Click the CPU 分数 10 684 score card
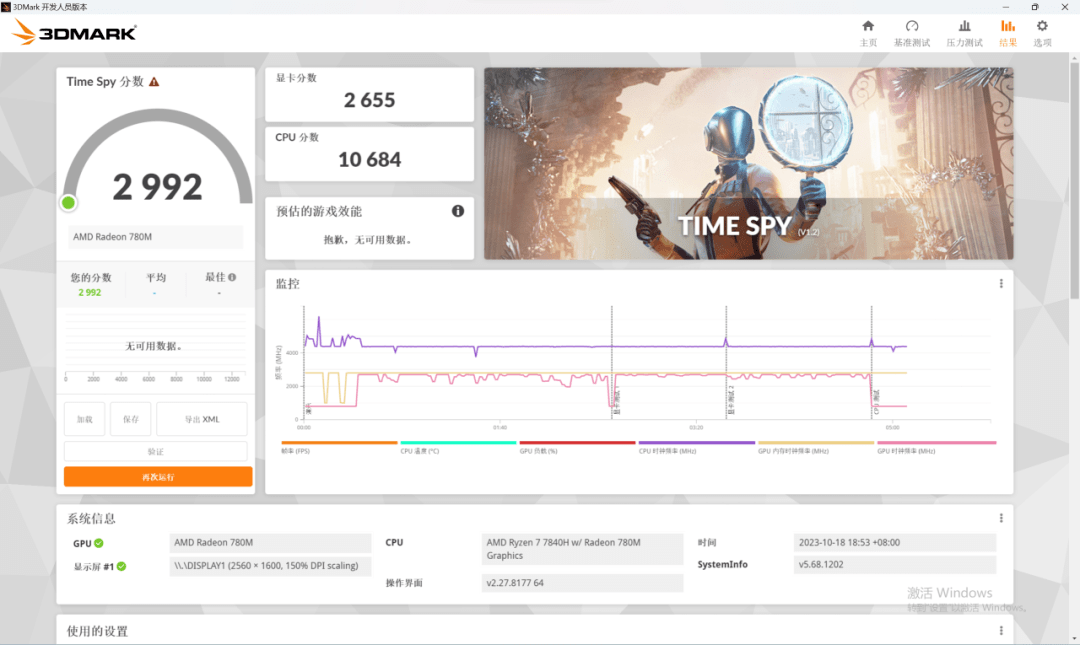The width and height of the screenshot is (1080, 645). coord(369,154)
